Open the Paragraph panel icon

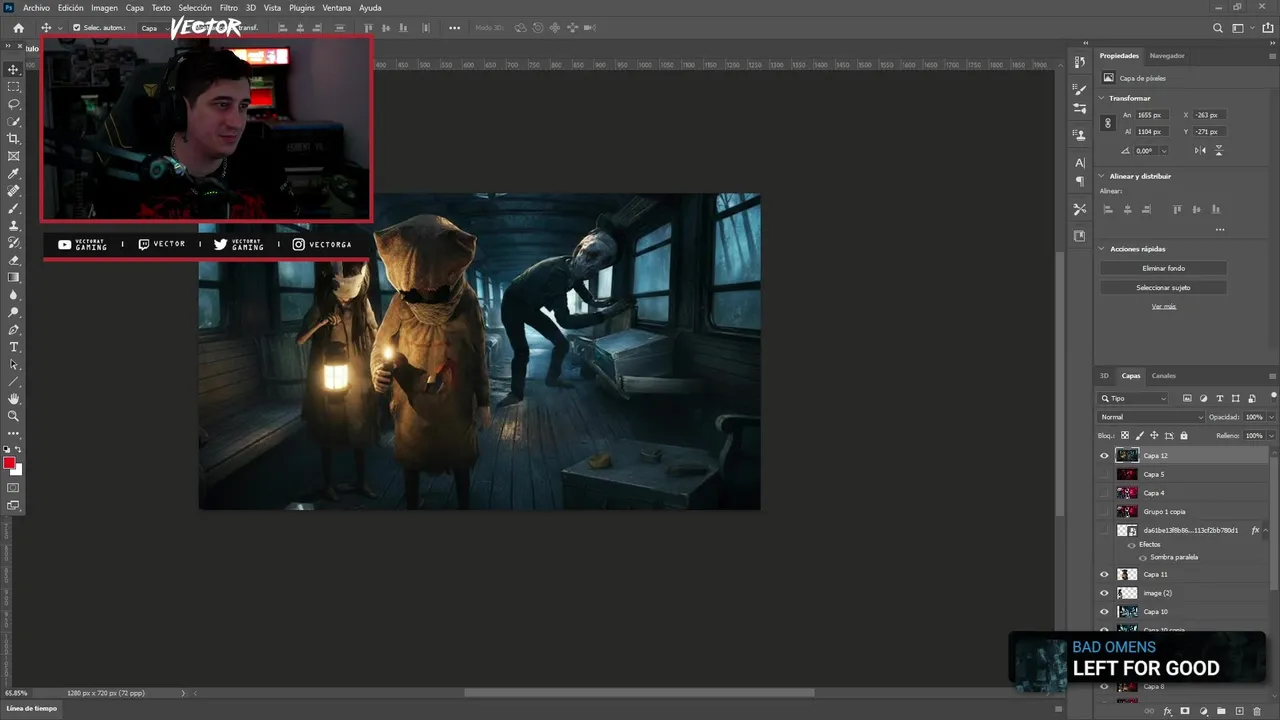pos(1080,182)
